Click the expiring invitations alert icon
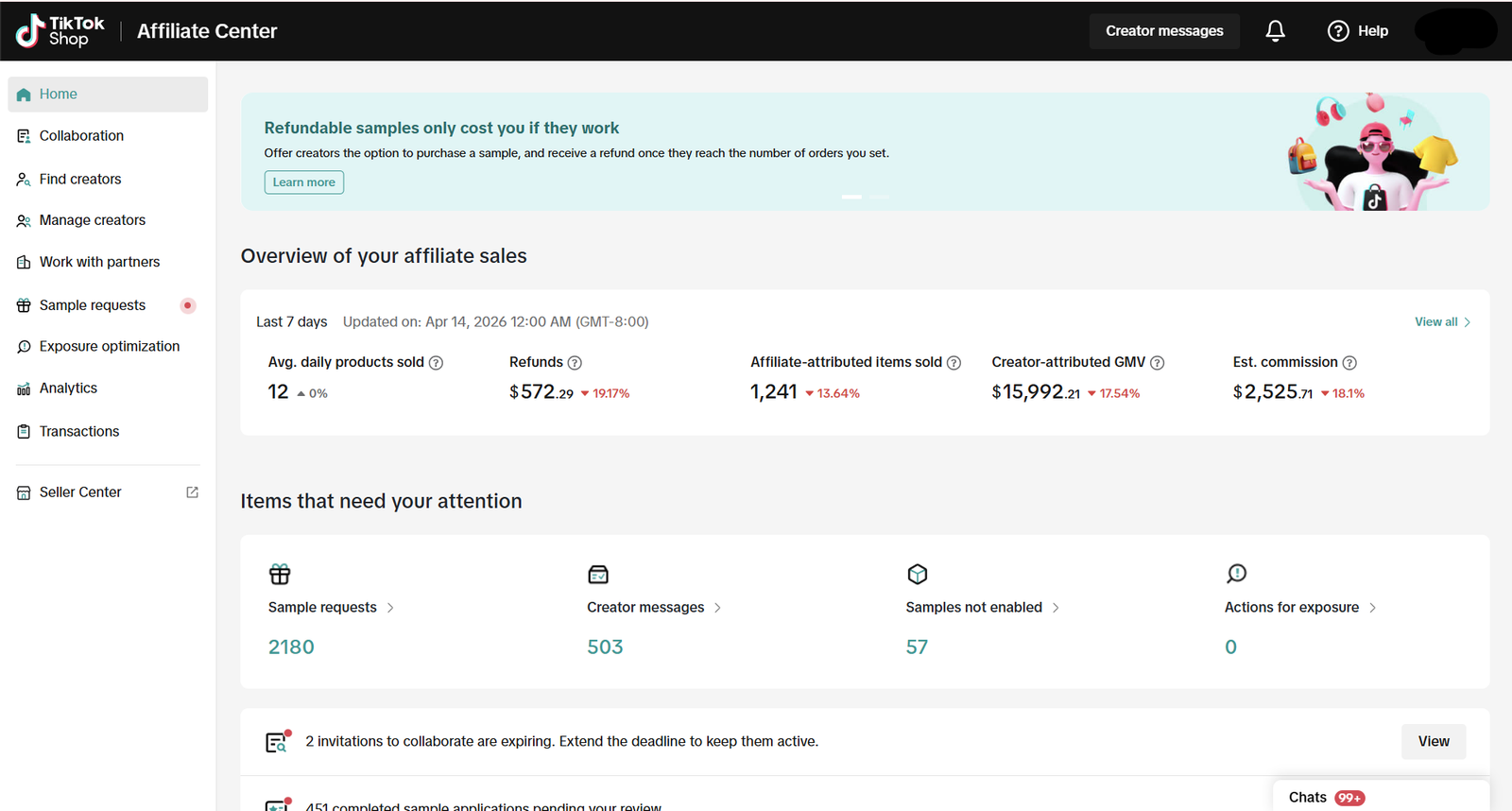This screenshot has width=1512, height=811. tap(278, 741)
